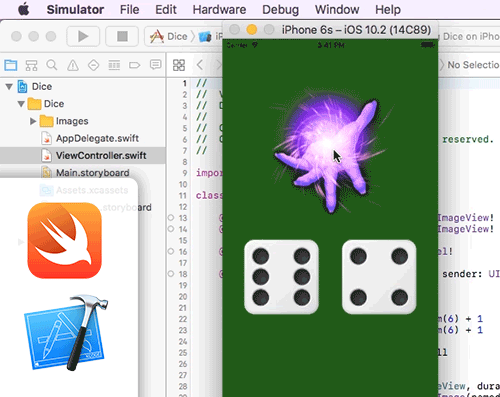Click line number 1 in gutter
This screenshot has width=500, height=397.
[x=185, y=83]
